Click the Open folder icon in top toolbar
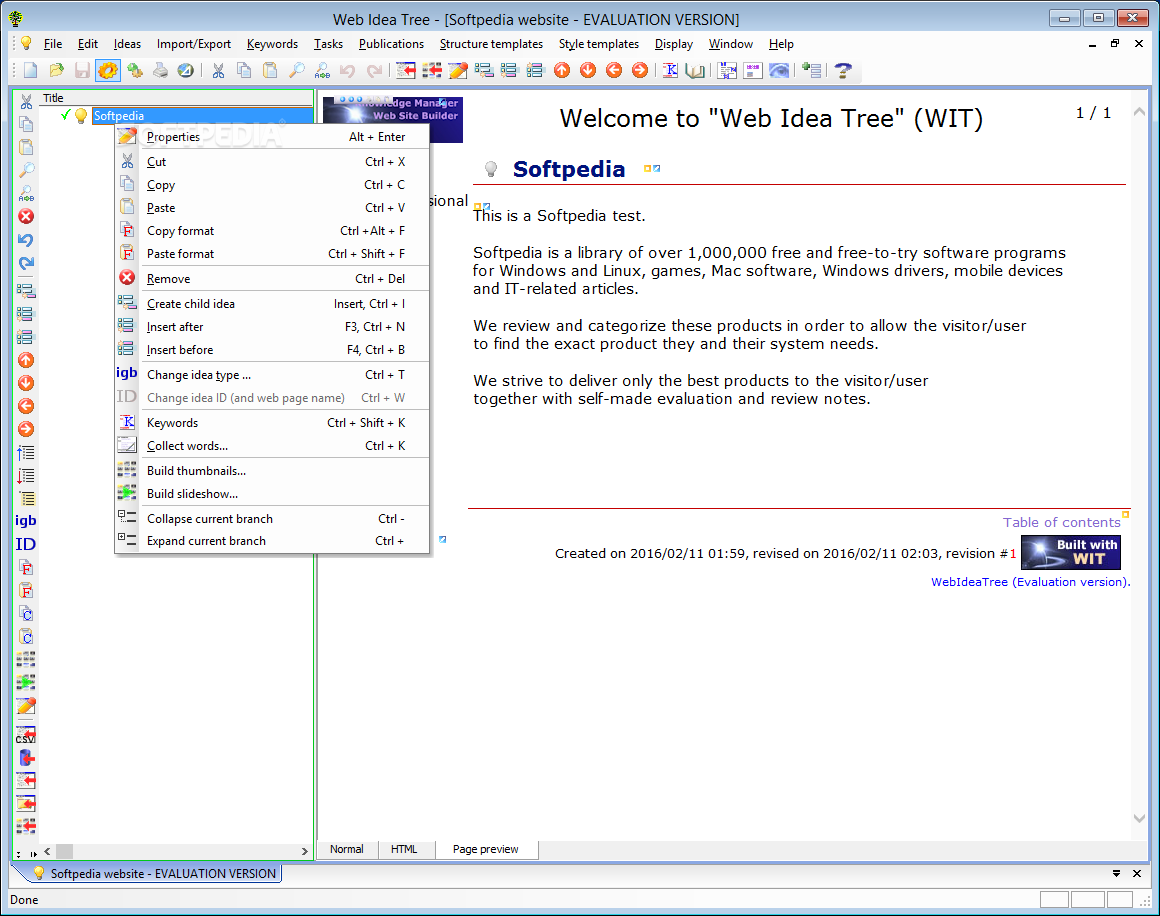The image size is (1160, 916). tap(57, 70)
